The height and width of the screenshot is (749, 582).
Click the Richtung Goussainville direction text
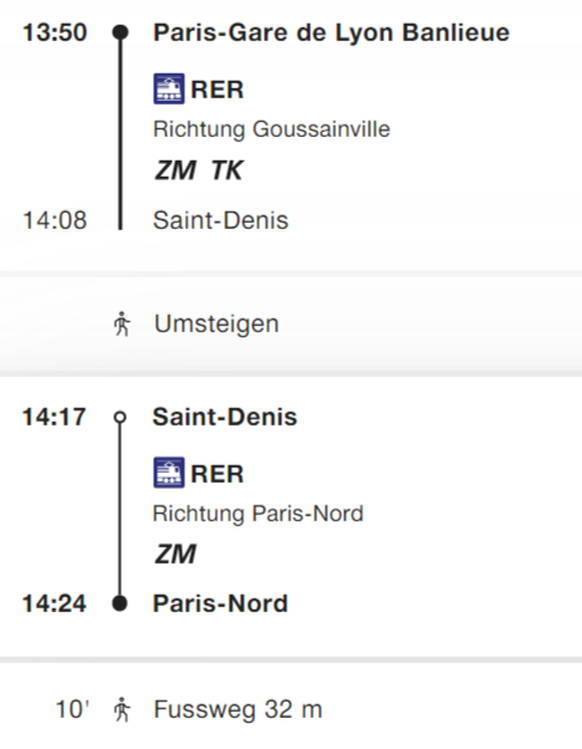click(x=271, y=129)
